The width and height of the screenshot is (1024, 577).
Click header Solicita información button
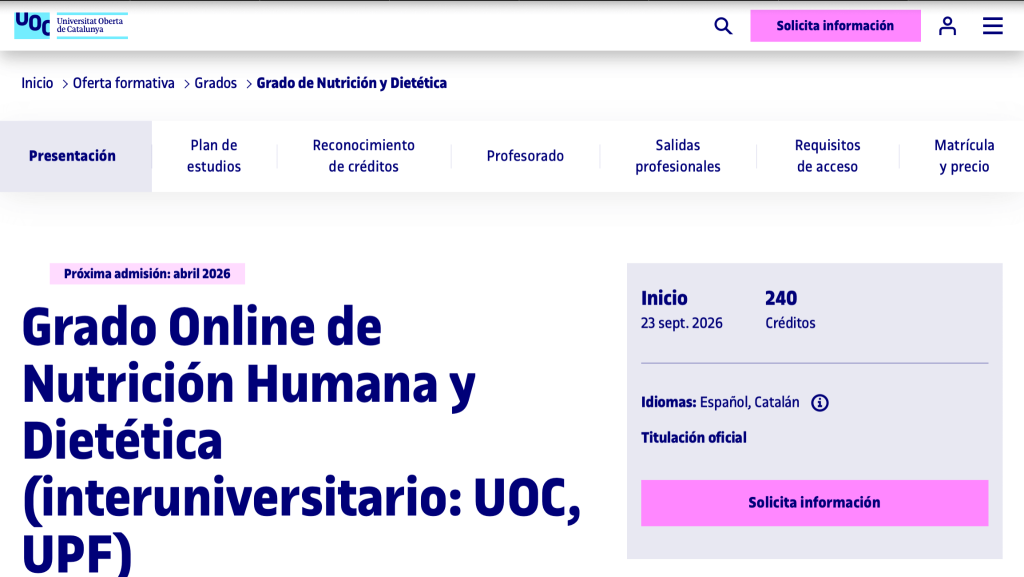coord(835,25)
